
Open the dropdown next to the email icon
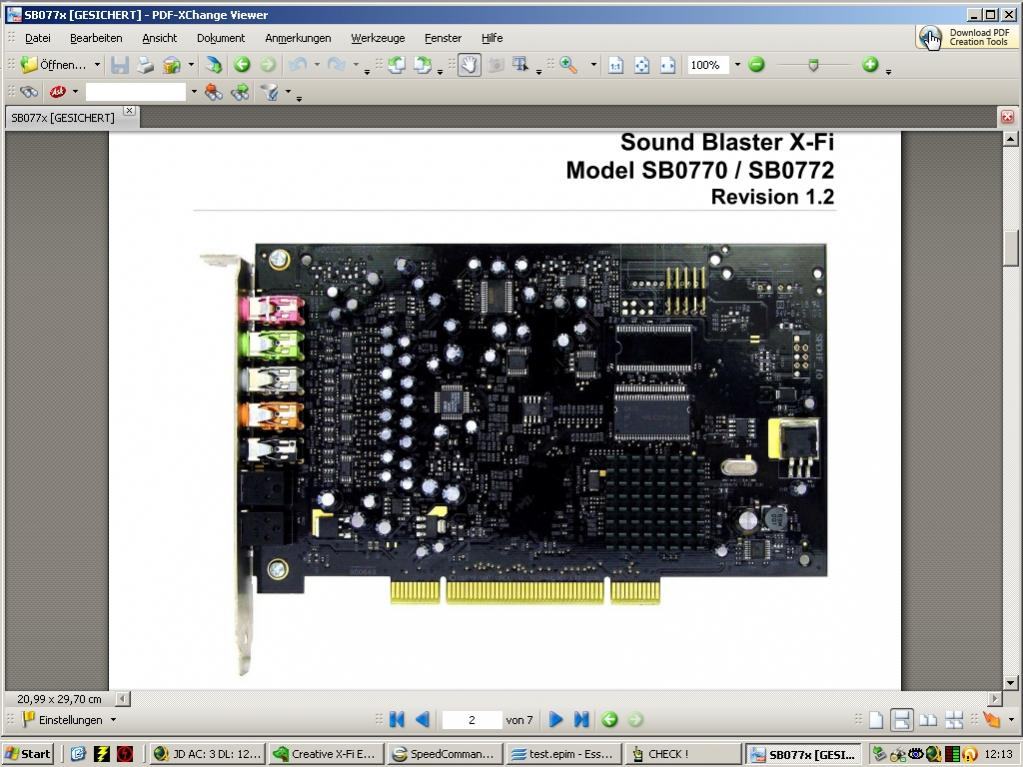[x=191, y=65]
